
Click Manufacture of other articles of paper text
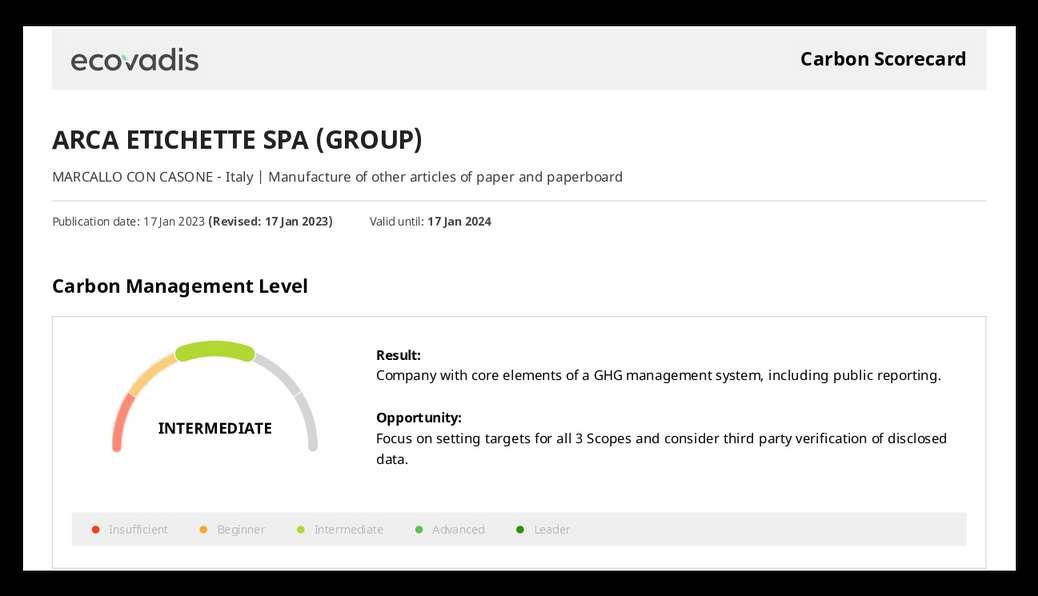pos(445,177)
